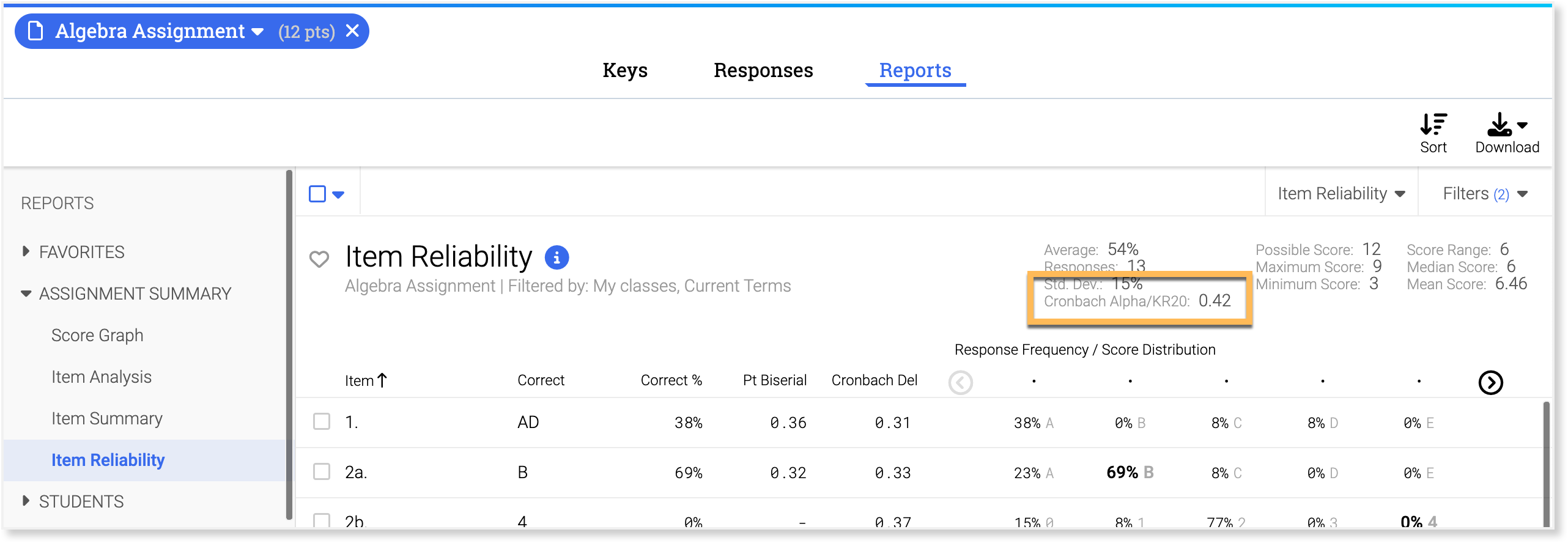
Task: Open the Download menu
Action: pos(1506,126)
